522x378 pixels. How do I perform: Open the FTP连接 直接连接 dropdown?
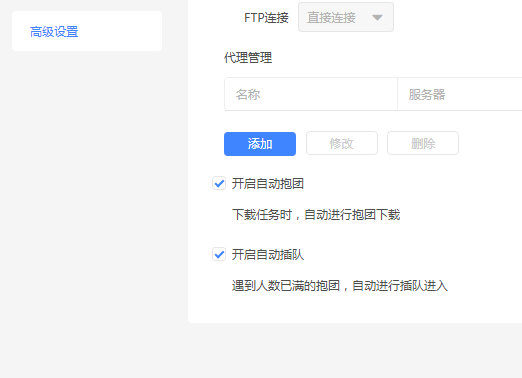coord(346,17)
